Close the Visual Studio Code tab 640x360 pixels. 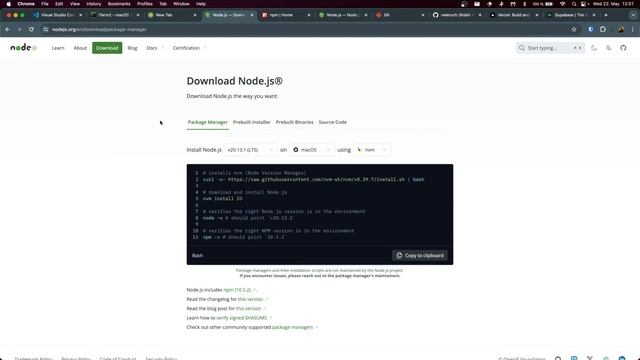click(80, 15)
